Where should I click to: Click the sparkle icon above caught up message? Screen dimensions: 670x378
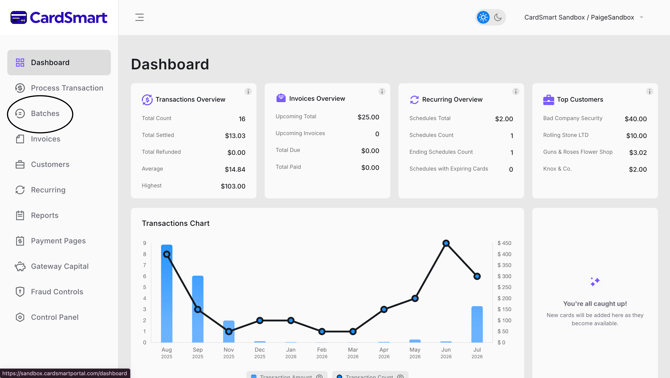[595, 281]
